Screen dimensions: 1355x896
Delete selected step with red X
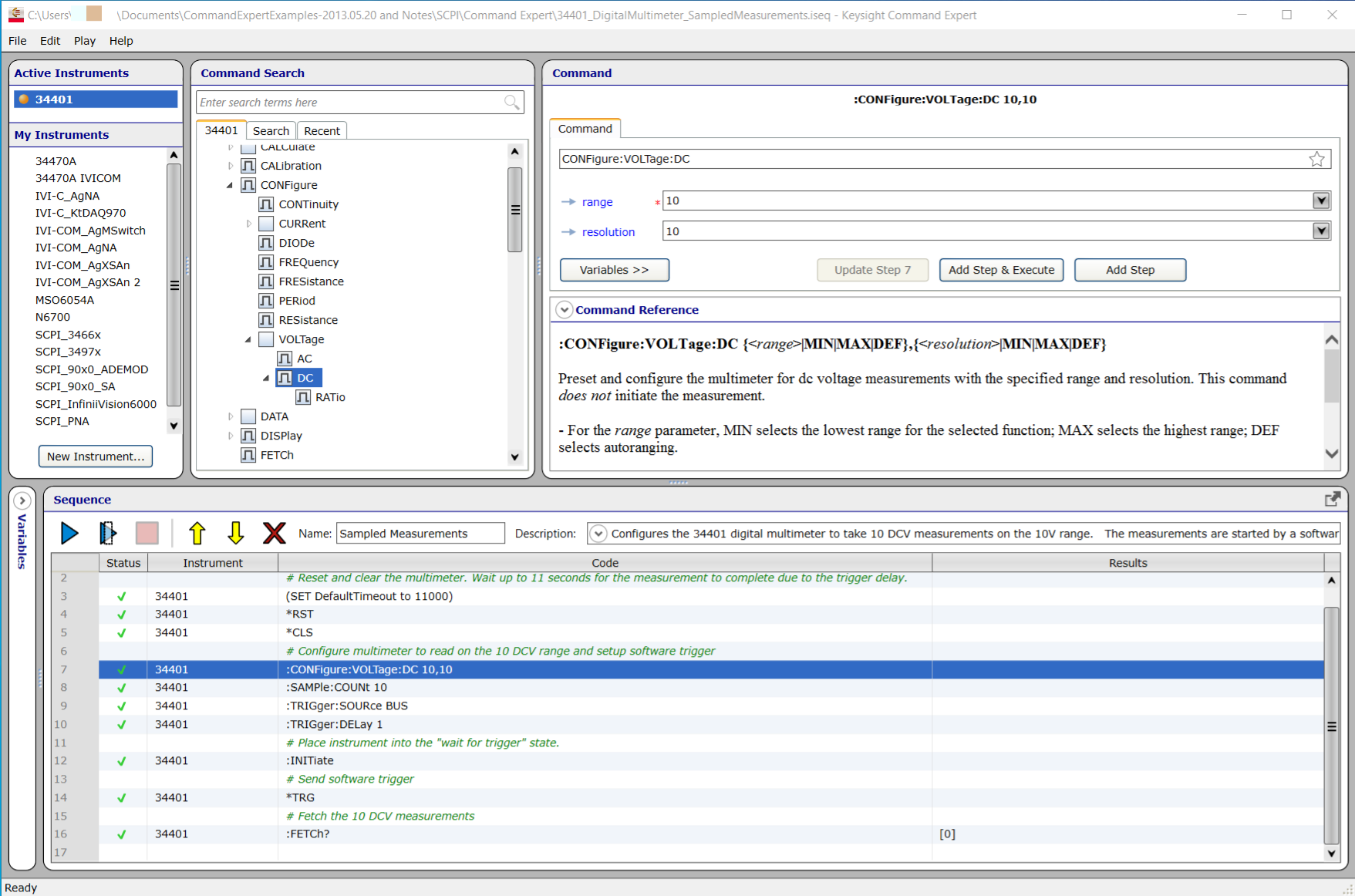(274, 533)
